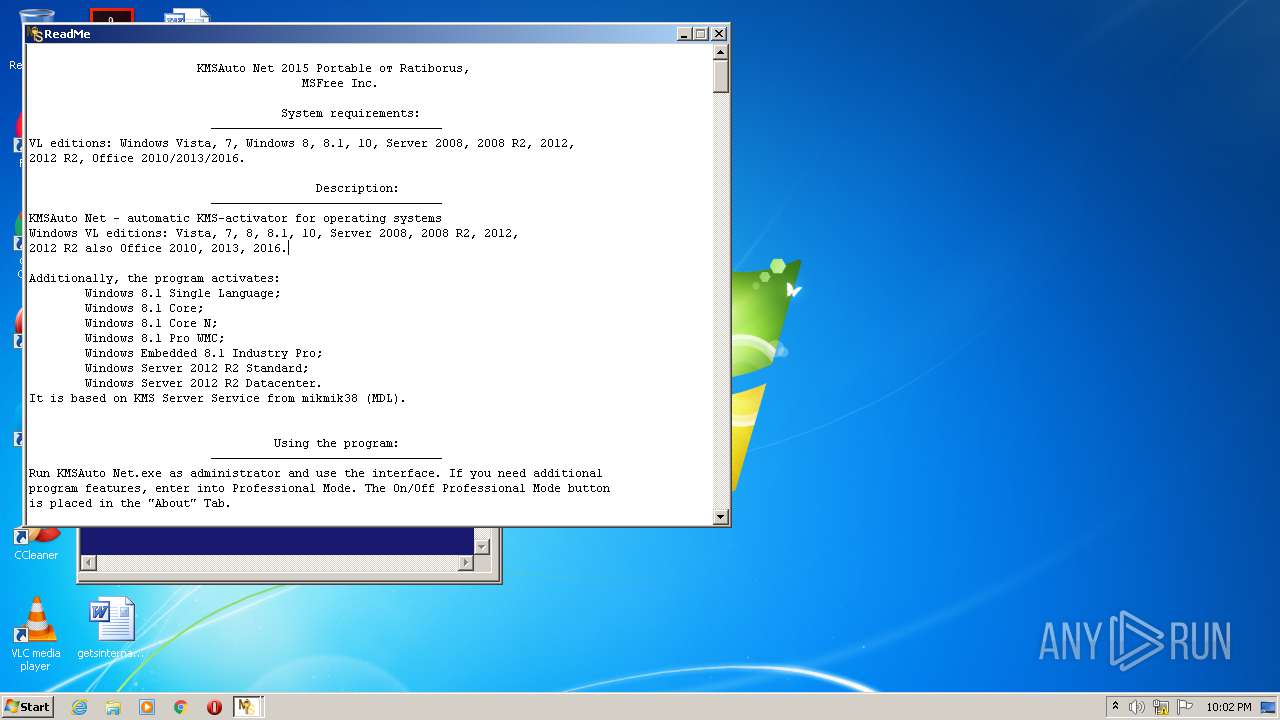Click the 'Windows 8.1 Core N;' line
The width and height of the screenshot is (1280, 720).
(151, 323)
